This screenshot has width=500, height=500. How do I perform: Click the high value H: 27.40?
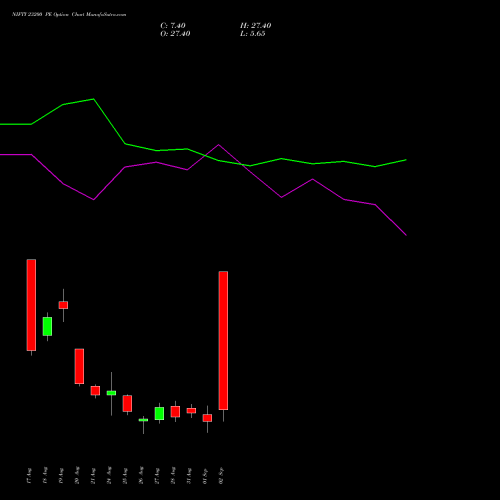click(256, 26)
